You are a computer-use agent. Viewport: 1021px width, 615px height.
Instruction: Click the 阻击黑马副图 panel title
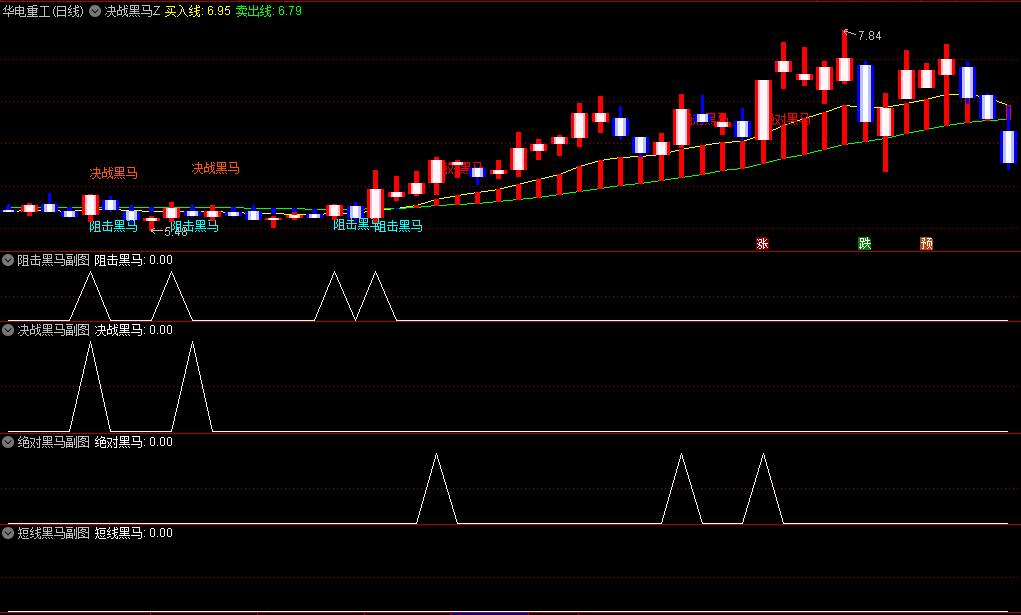53,260
